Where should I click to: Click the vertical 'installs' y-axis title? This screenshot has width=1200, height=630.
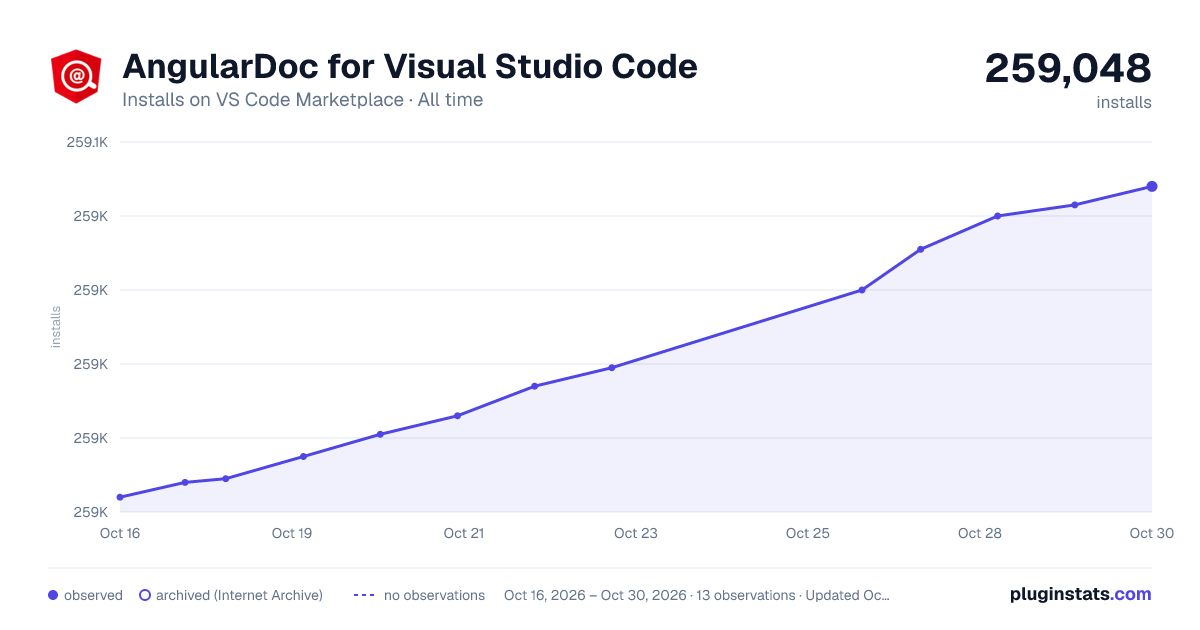(56, 327)
